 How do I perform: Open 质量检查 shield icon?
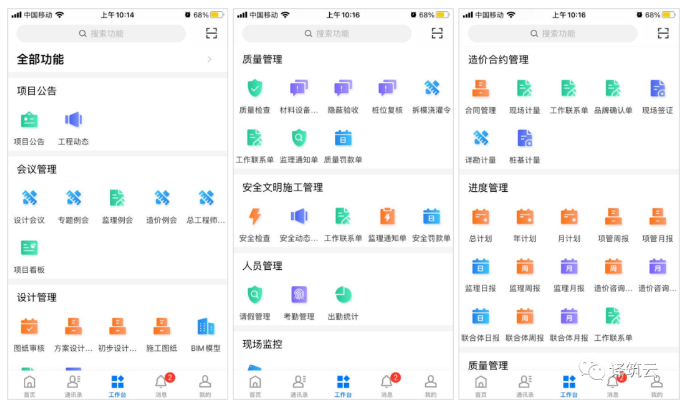pos(255,88)
